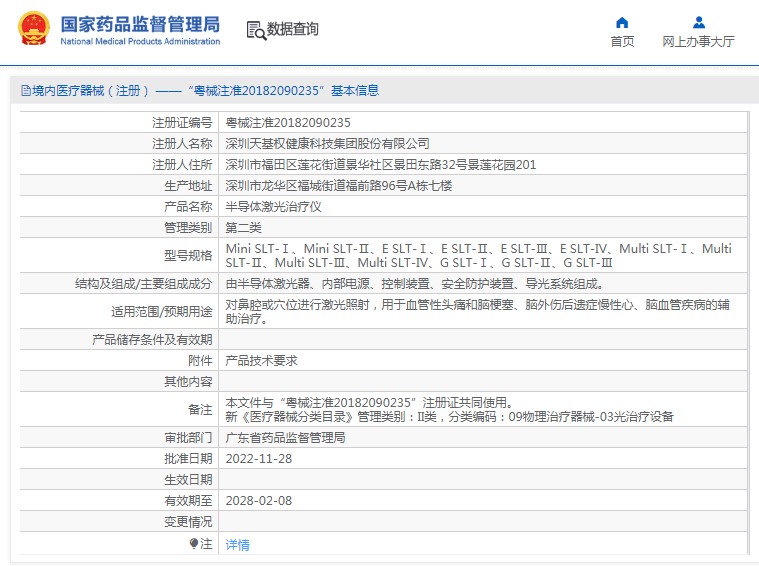Click the 结构及组成/主要组成成分 label
Image resolution: width=759 pixels, height=566 pixels.
tap(144, 284)
